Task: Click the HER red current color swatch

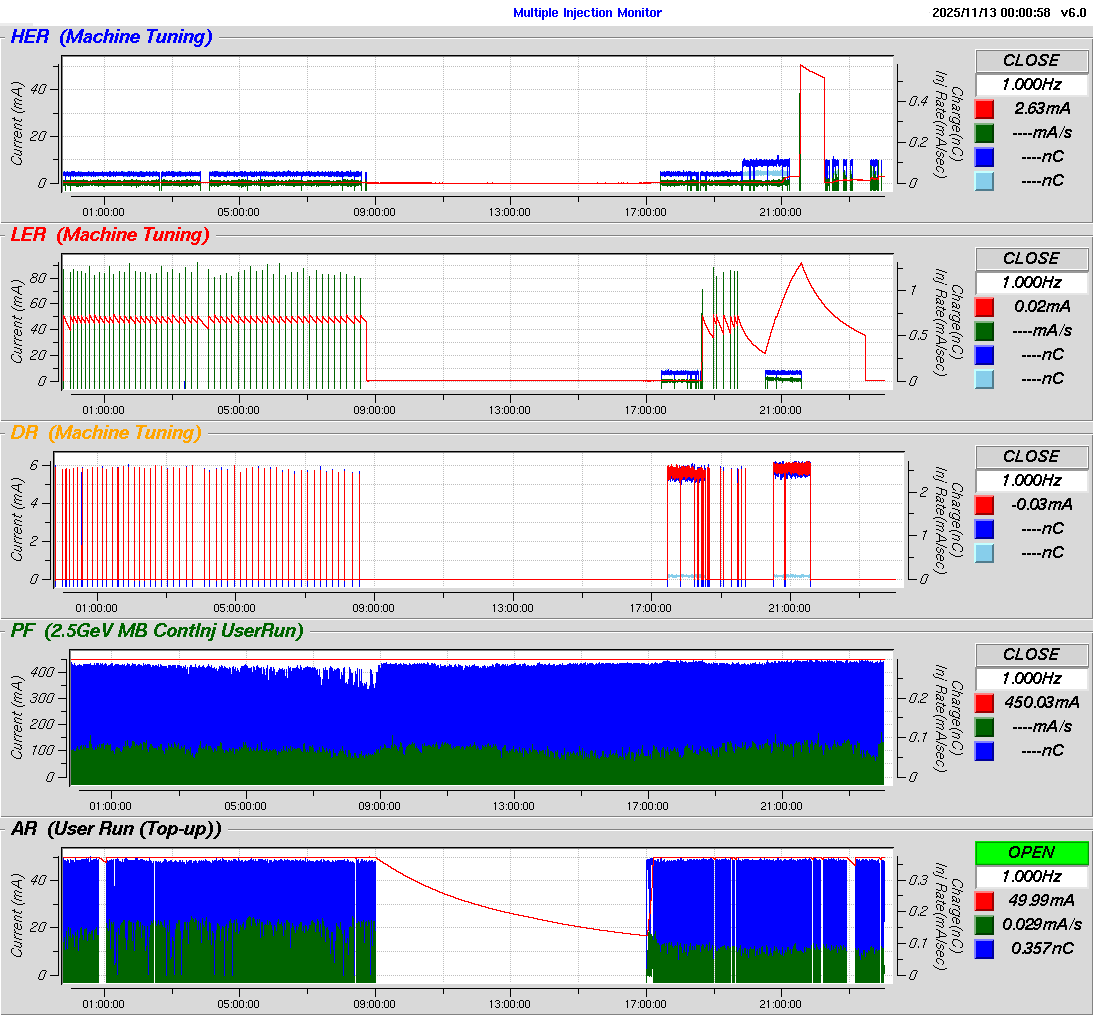Action: click(x=985, y=109)
